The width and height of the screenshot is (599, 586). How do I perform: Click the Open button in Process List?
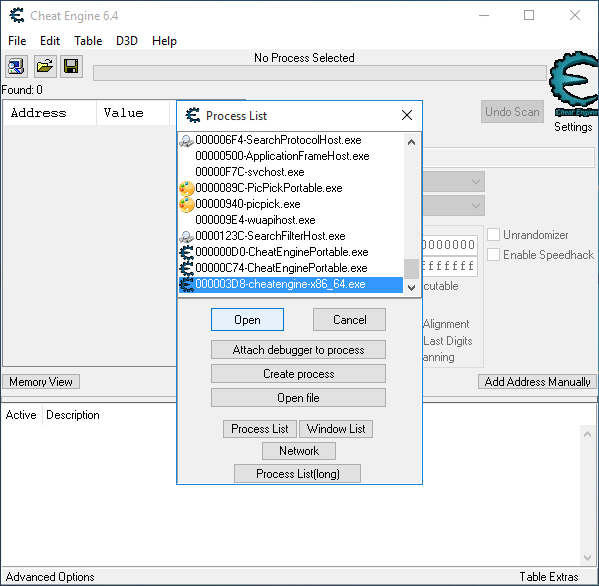point(247,319)
